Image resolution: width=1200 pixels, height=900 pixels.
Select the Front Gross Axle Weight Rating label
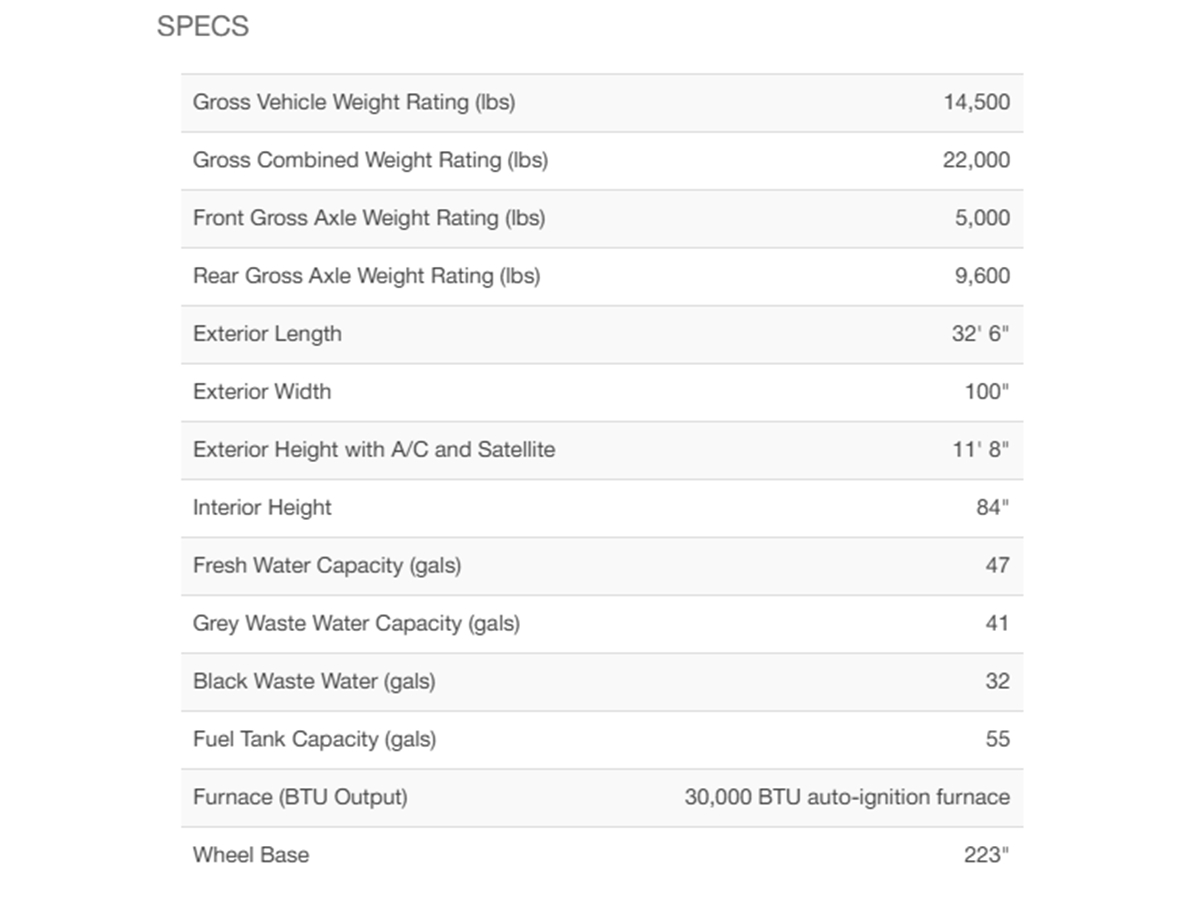tap(369, 218)
